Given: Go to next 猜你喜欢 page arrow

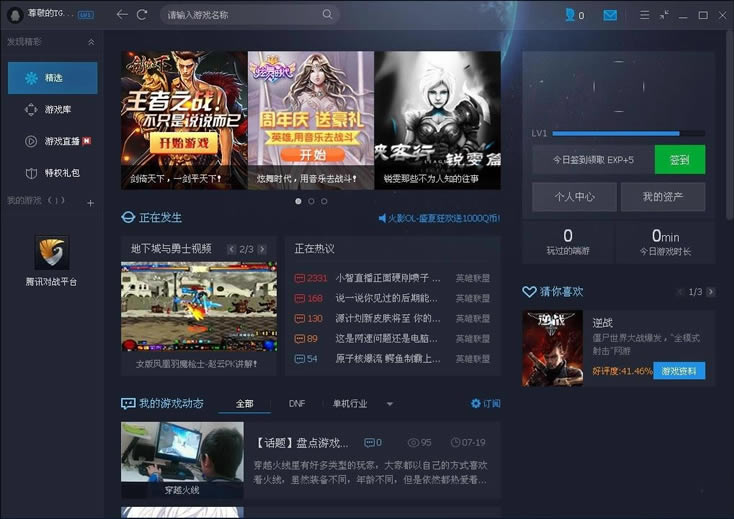Looking at the screenshot, I should click(x=711, y=292).
